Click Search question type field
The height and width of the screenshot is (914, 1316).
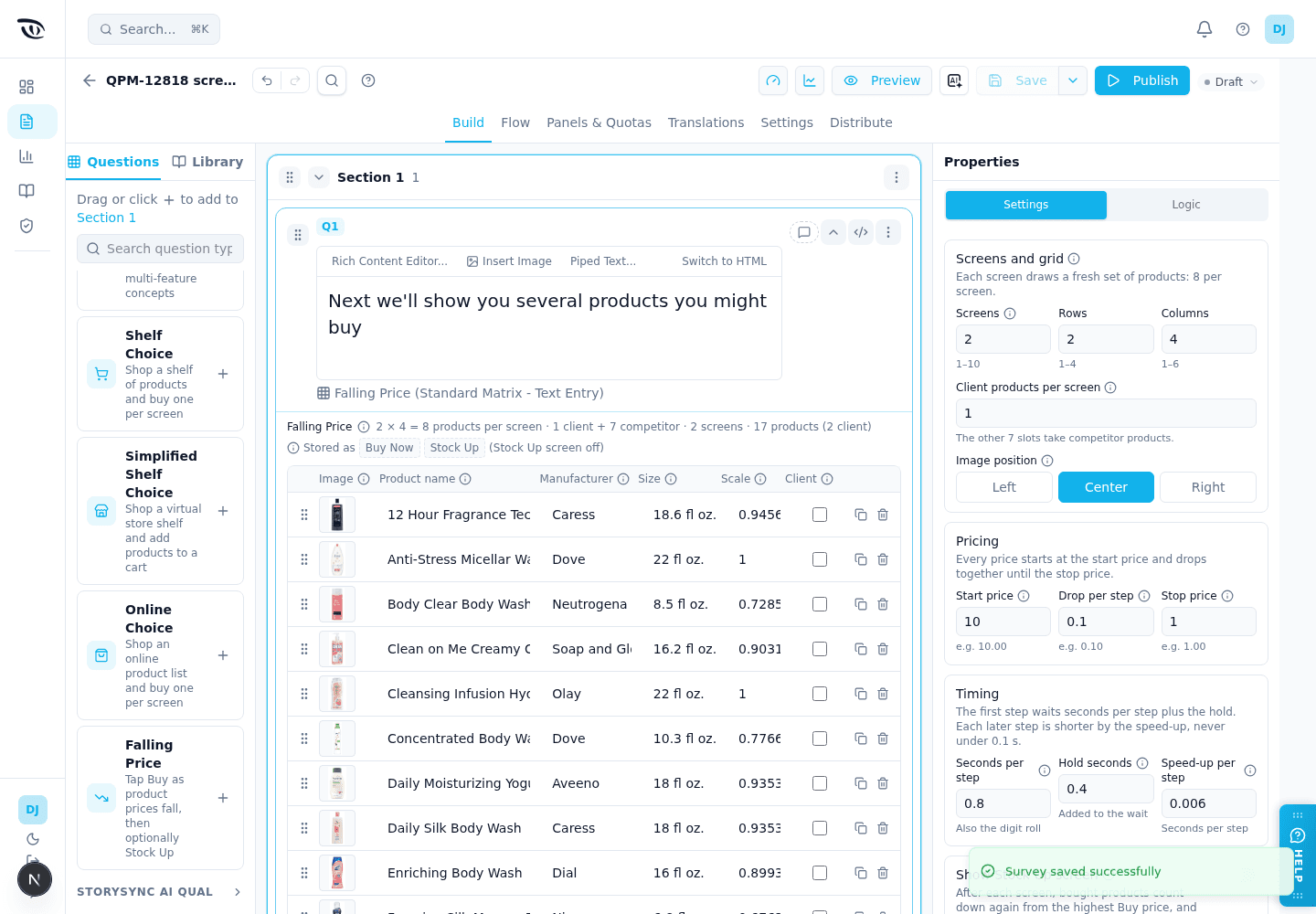coord(160,249)
